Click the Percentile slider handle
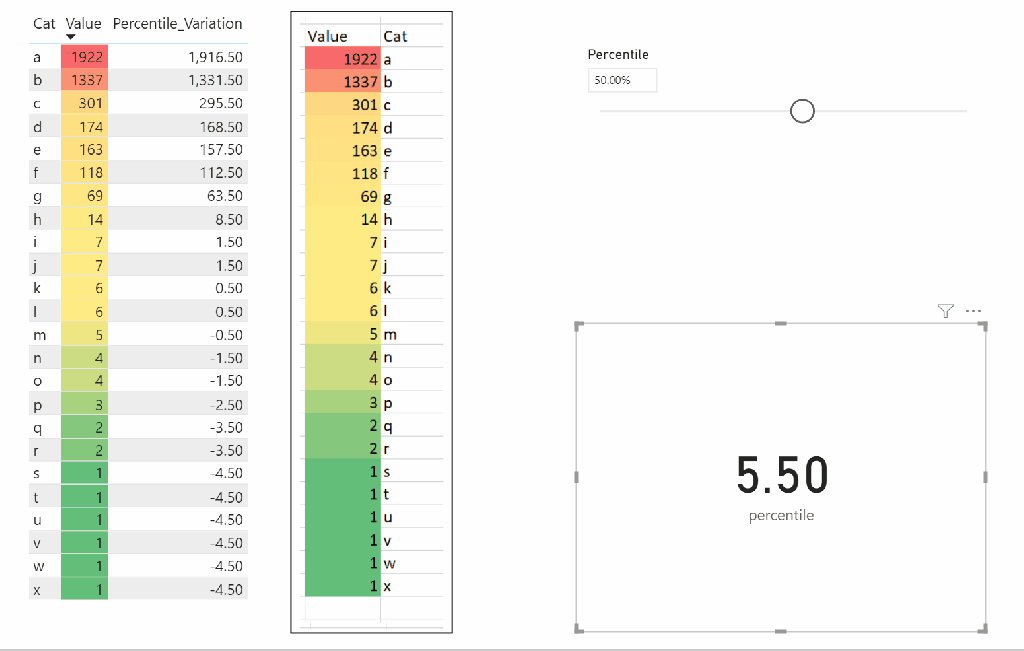Screen dimensions: 1024x651 click(x=802, y=111)
